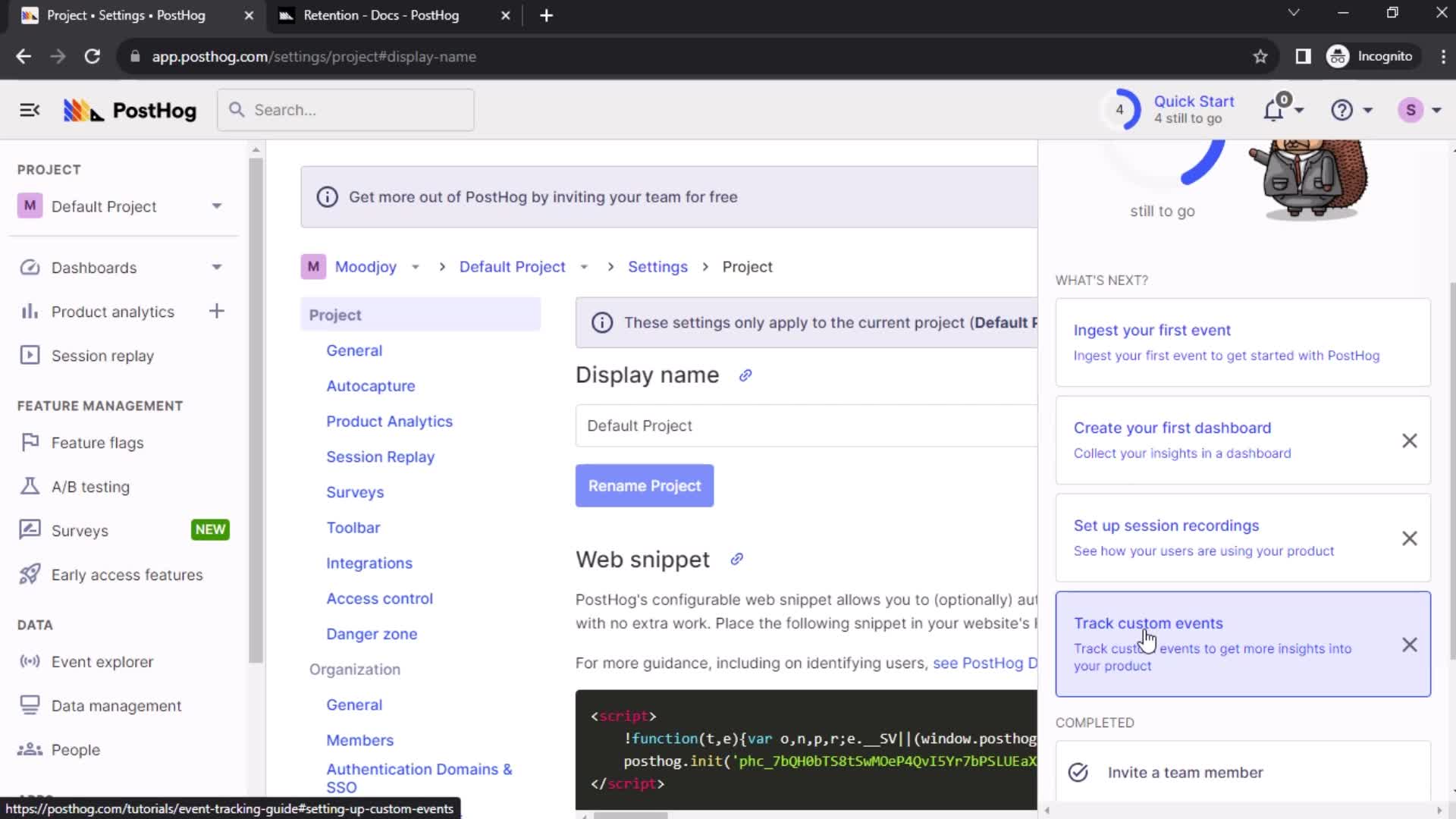Screen dimensions: 1456x819
Task: Dismiss the Track custom events card
Action: click(x=1409, y=644)
